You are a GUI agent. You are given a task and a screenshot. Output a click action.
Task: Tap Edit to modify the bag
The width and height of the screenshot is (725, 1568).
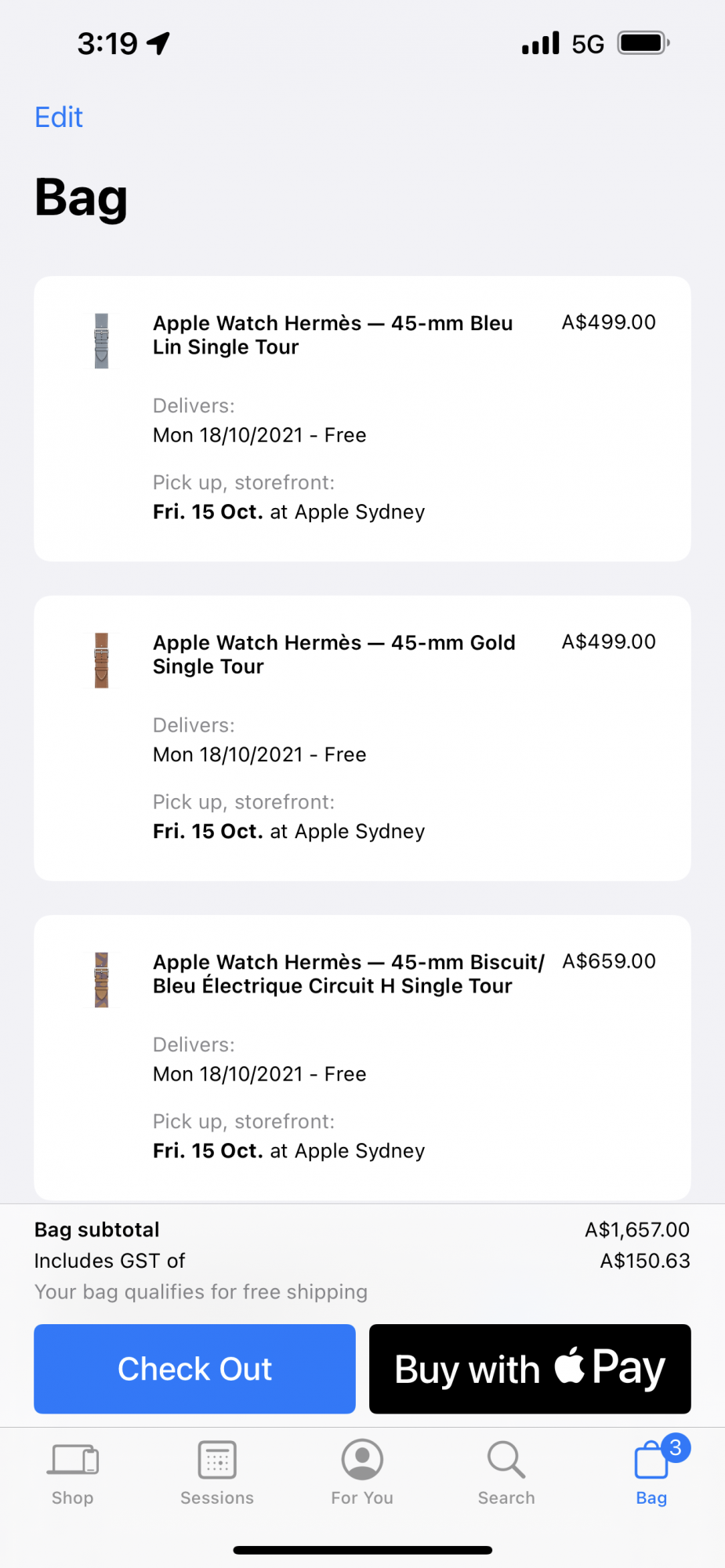[x=59, y=118]
